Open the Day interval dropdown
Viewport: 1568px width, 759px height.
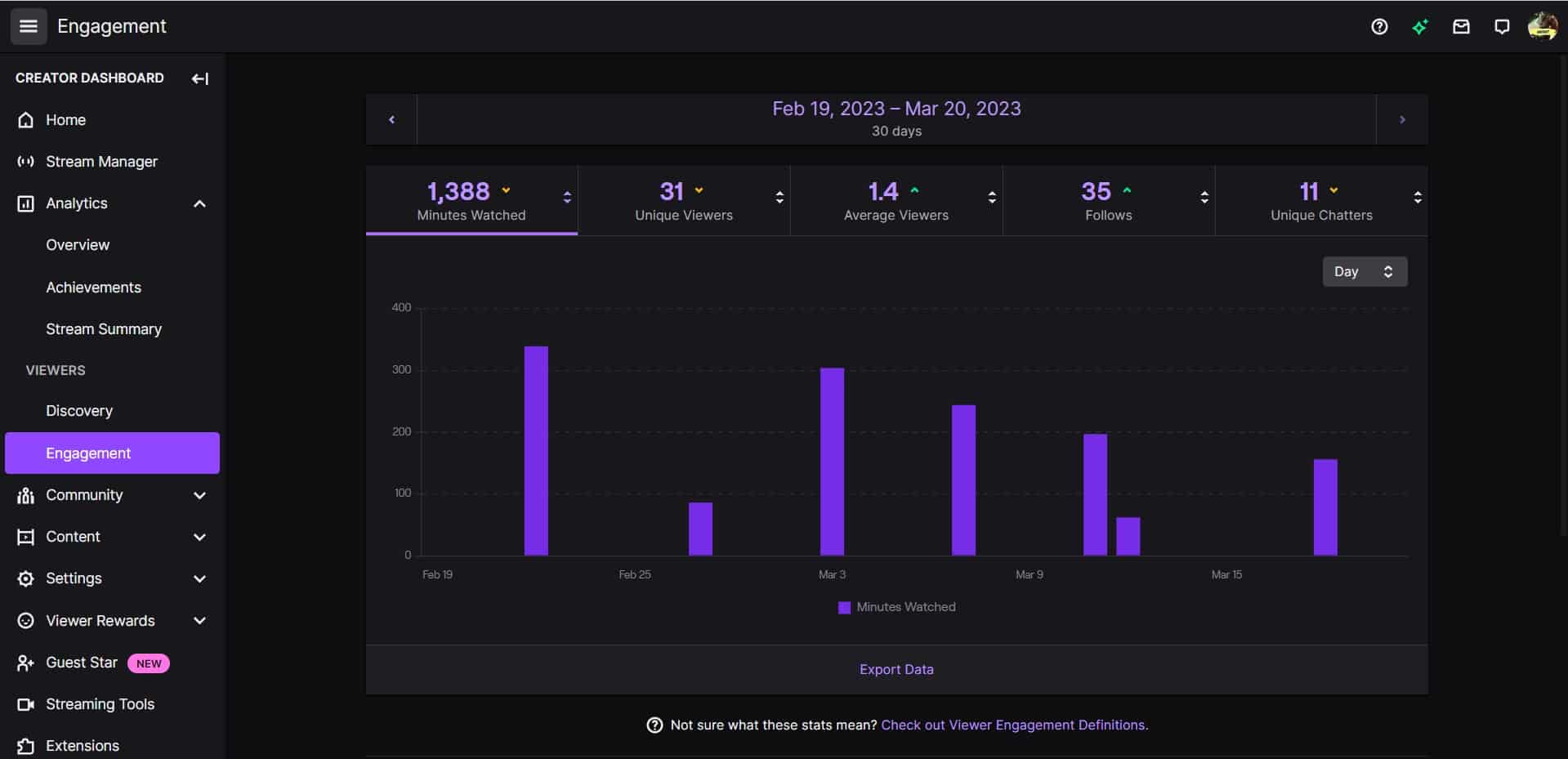click(1365, 271)
